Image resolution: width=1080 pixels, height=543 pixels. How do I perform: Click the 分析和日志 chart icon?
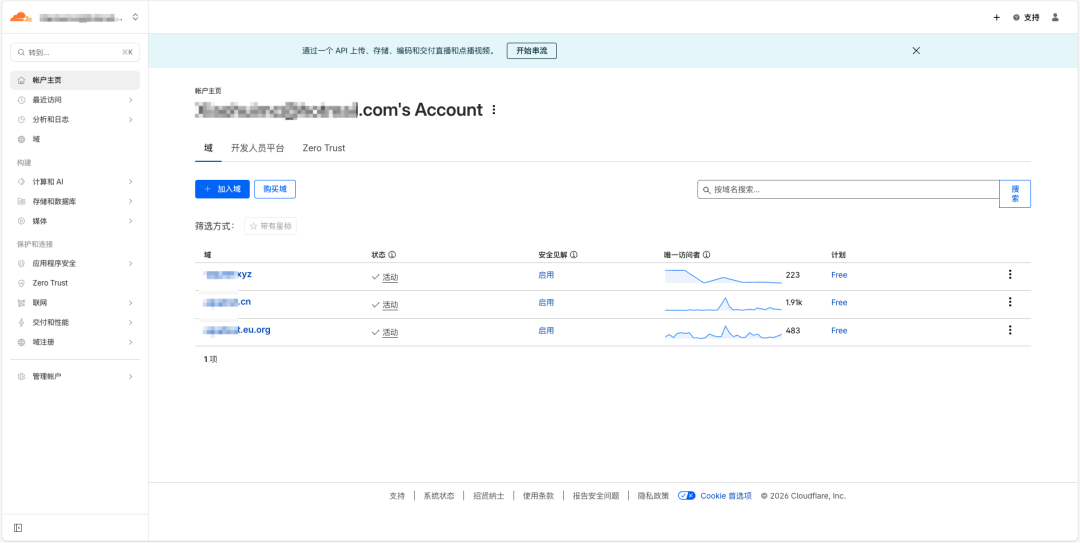tap(21, 119)
